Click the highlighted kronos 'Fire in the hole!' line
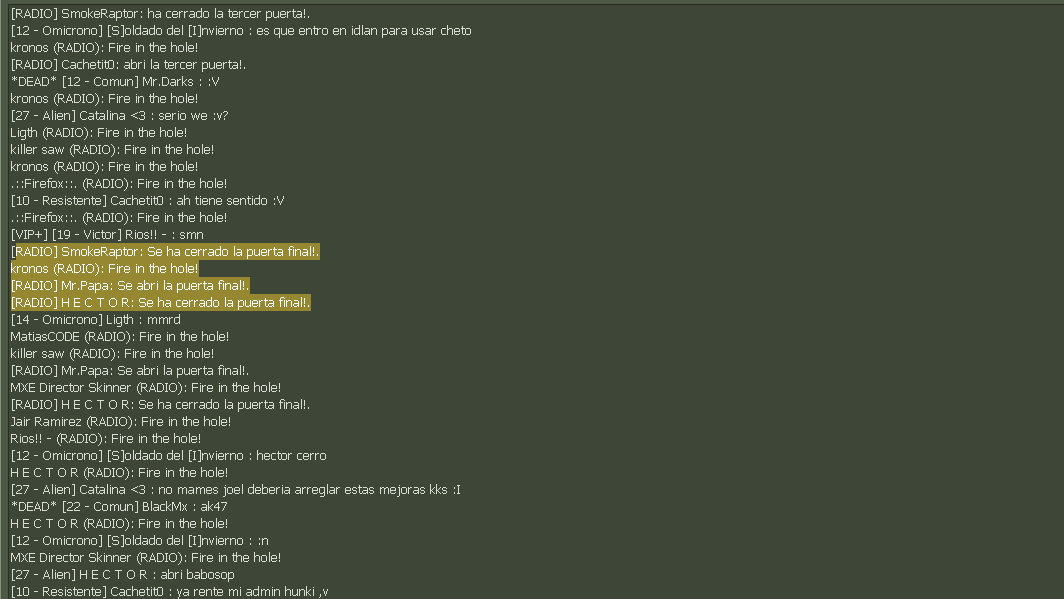1064x599 pixels. coord(104,269)
